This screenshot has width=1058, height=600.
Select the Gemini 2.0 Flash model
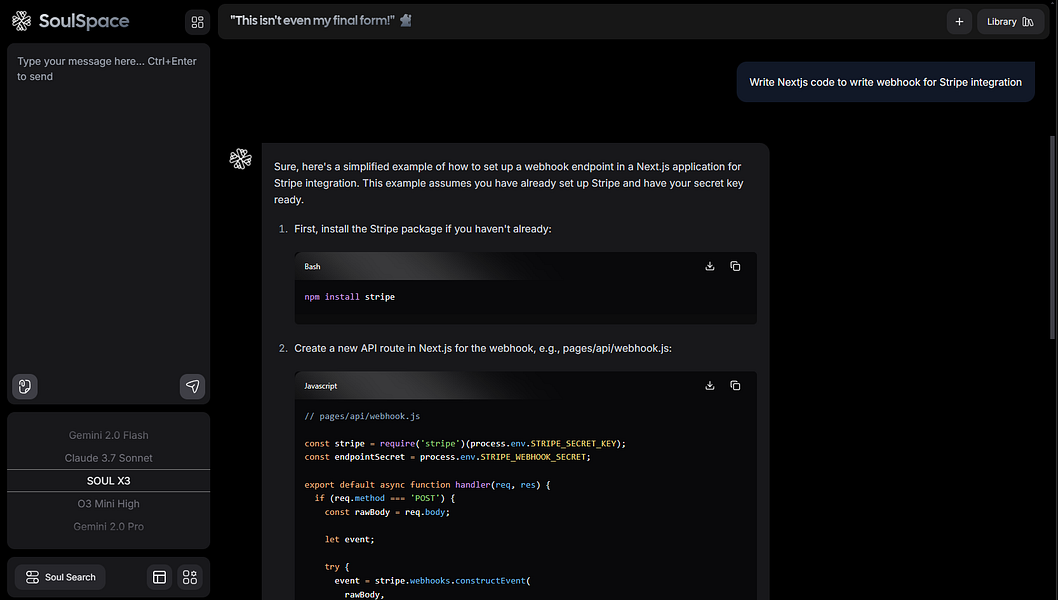[x=109, y=435]
